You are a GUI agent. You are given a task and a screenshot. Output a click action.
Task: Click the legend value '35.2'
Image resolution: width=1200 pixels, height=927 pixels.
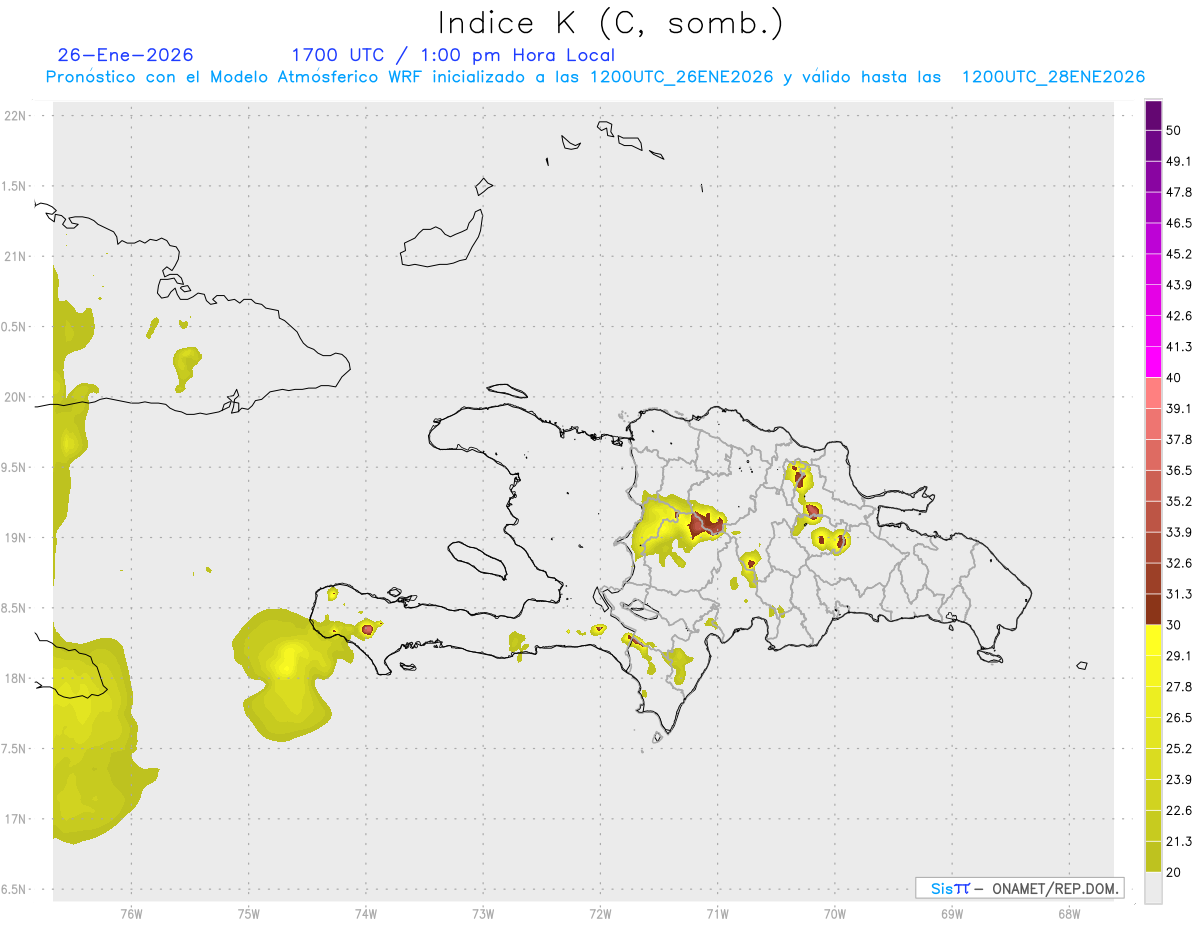click(1179, 501)
